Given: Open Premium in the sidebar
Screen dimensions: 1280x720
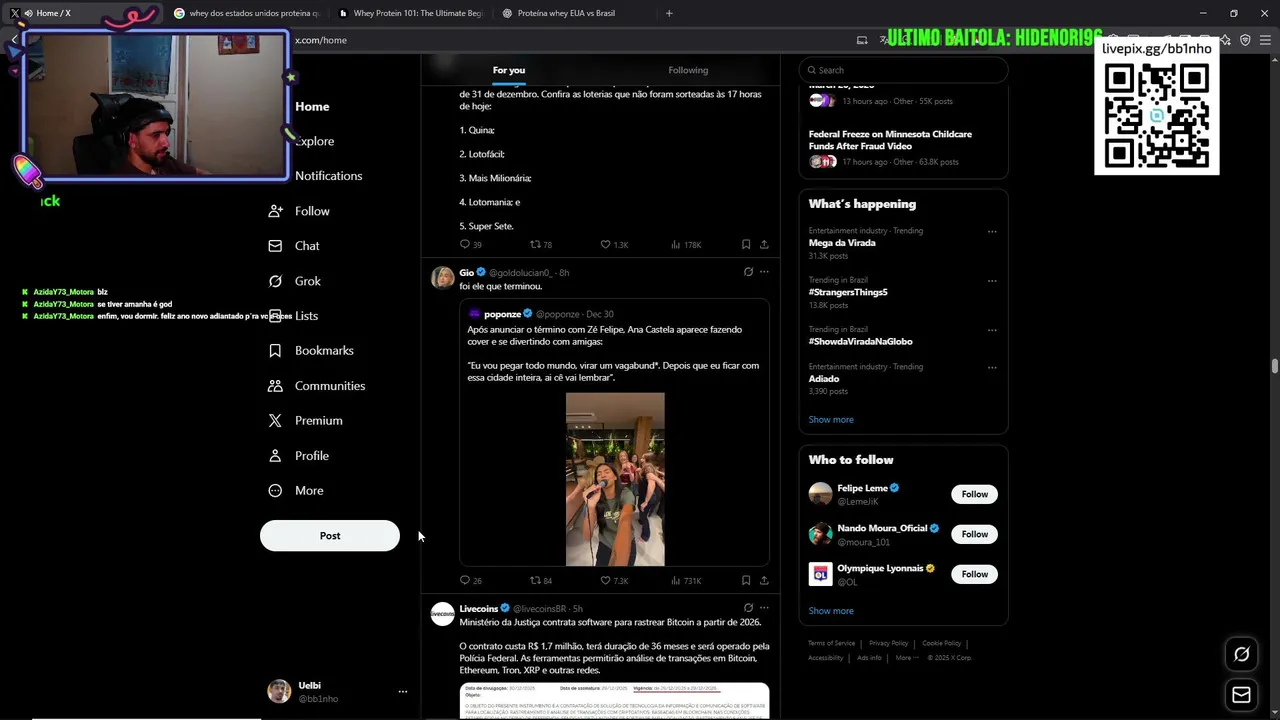Looking at the screenshot, I should pyautogui.click(x=305, y=421).
